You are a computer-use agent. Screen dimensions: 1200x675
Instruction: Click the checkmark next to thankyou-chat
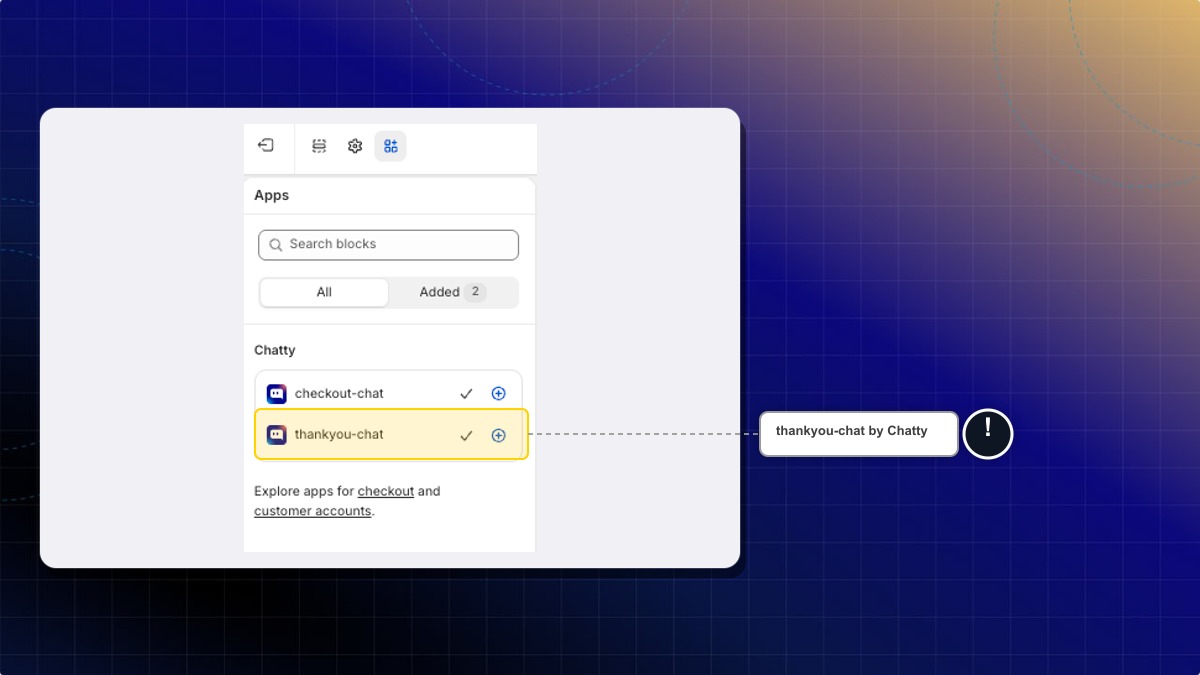pyautogui.click(x=466, y=435)
